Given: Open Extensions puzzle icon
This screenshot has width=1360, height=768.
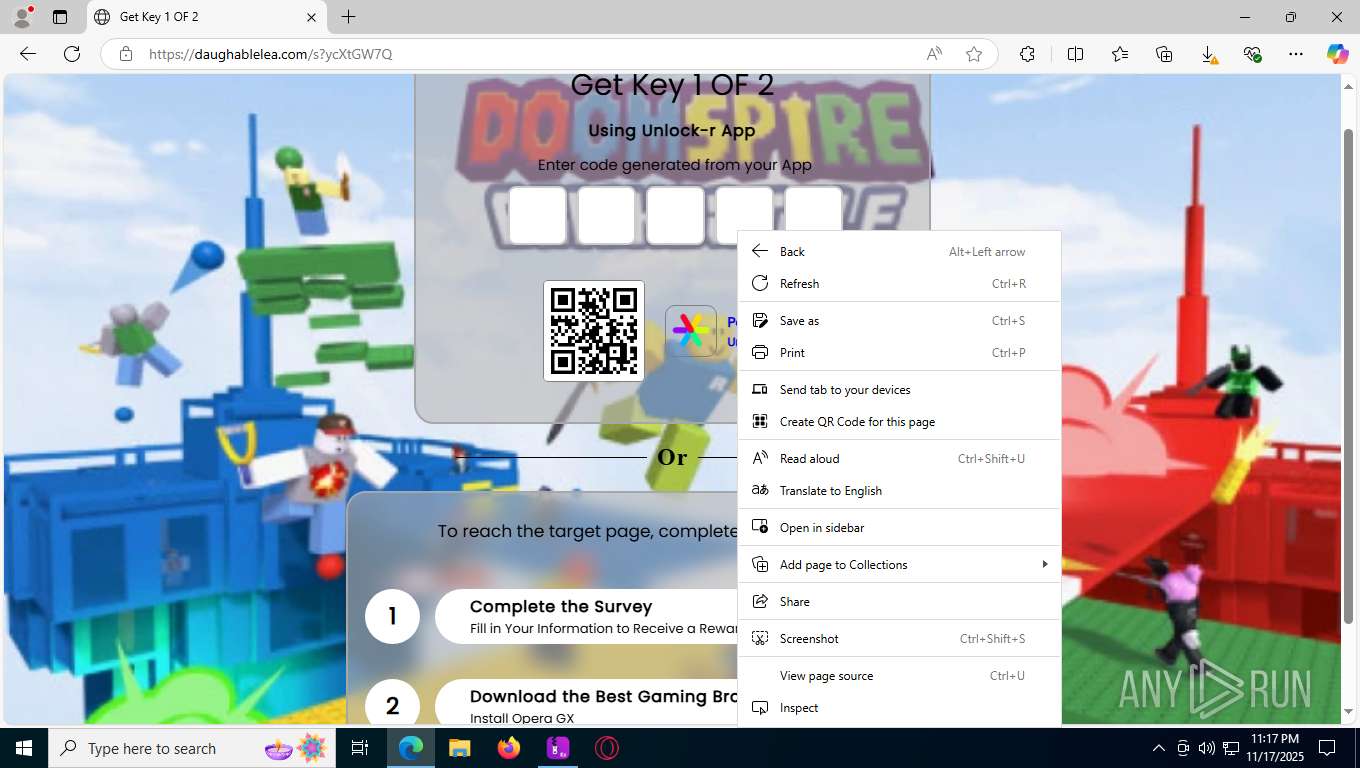Looking at the screenshot, I should 1027,54.
